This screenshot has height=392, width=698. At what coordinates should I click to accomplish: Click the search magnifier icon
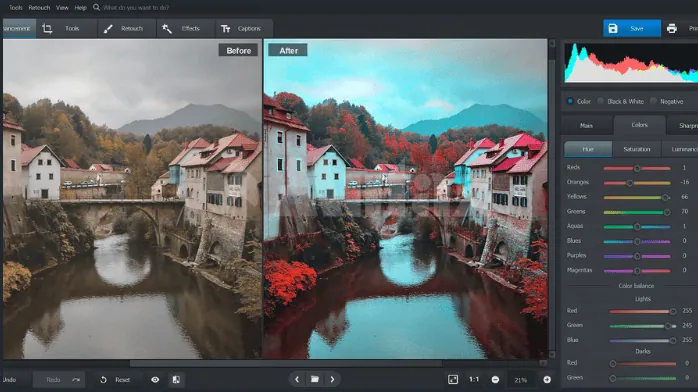96,7
